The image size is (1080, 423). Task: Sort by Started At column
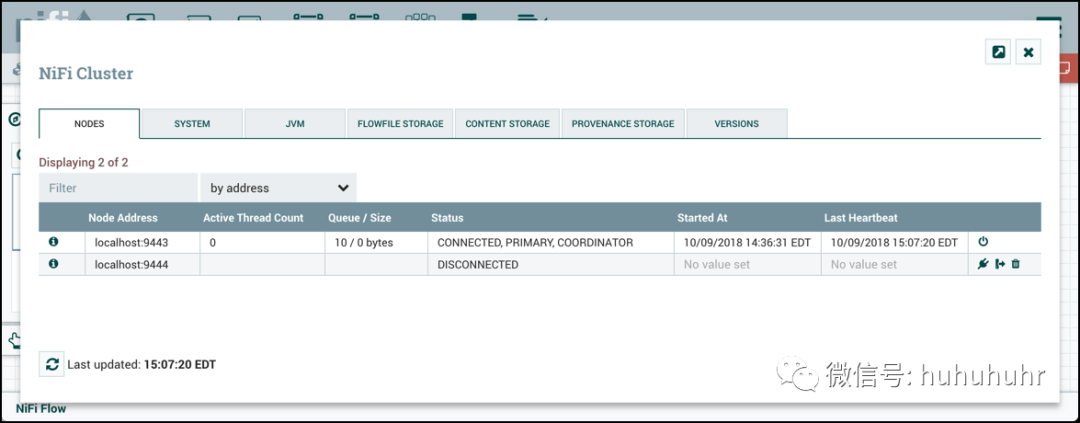tap(702, 218)
